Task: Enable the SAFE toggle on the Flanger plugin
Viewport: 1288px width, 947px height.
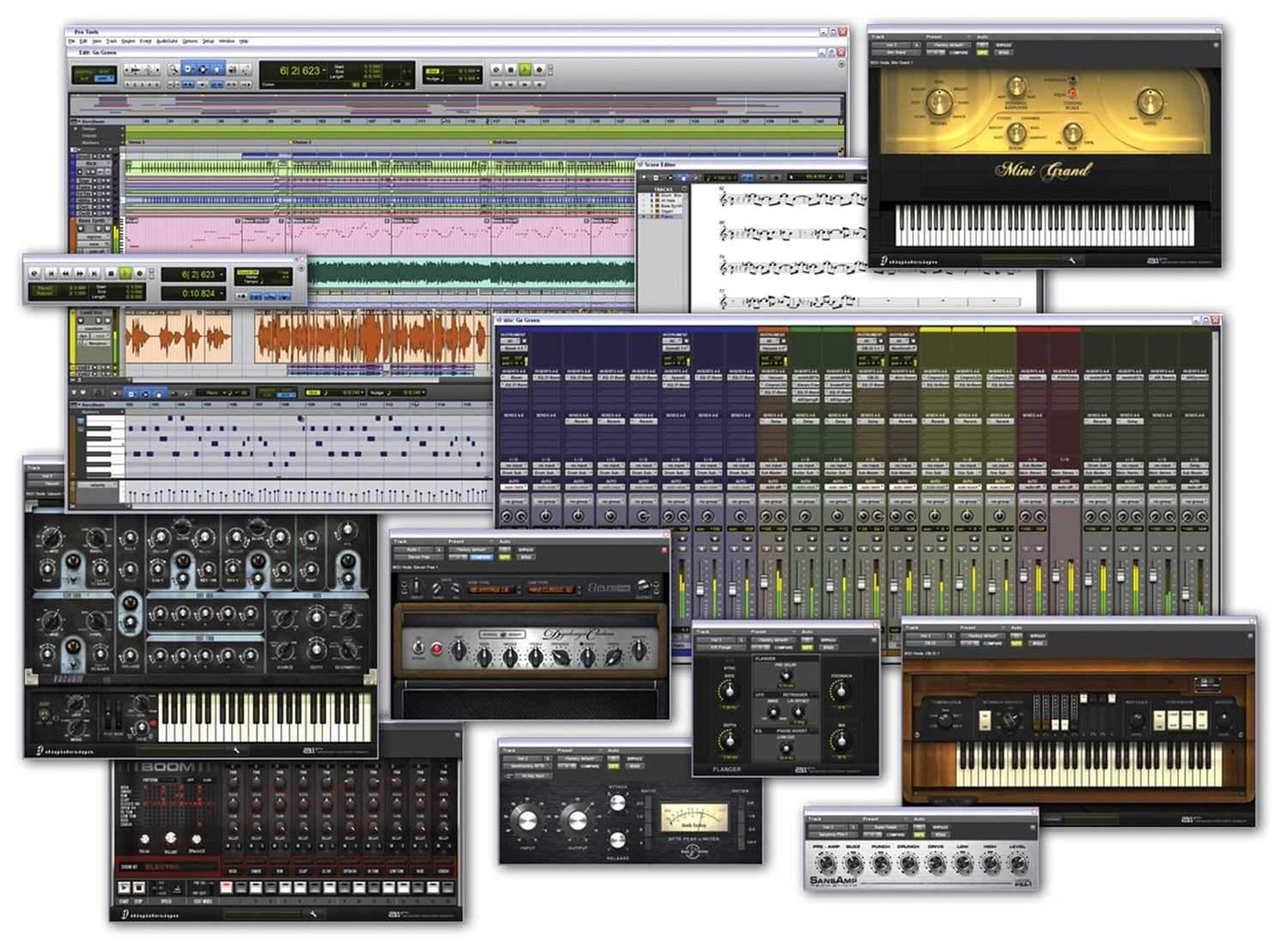Action: pos(808,647)
